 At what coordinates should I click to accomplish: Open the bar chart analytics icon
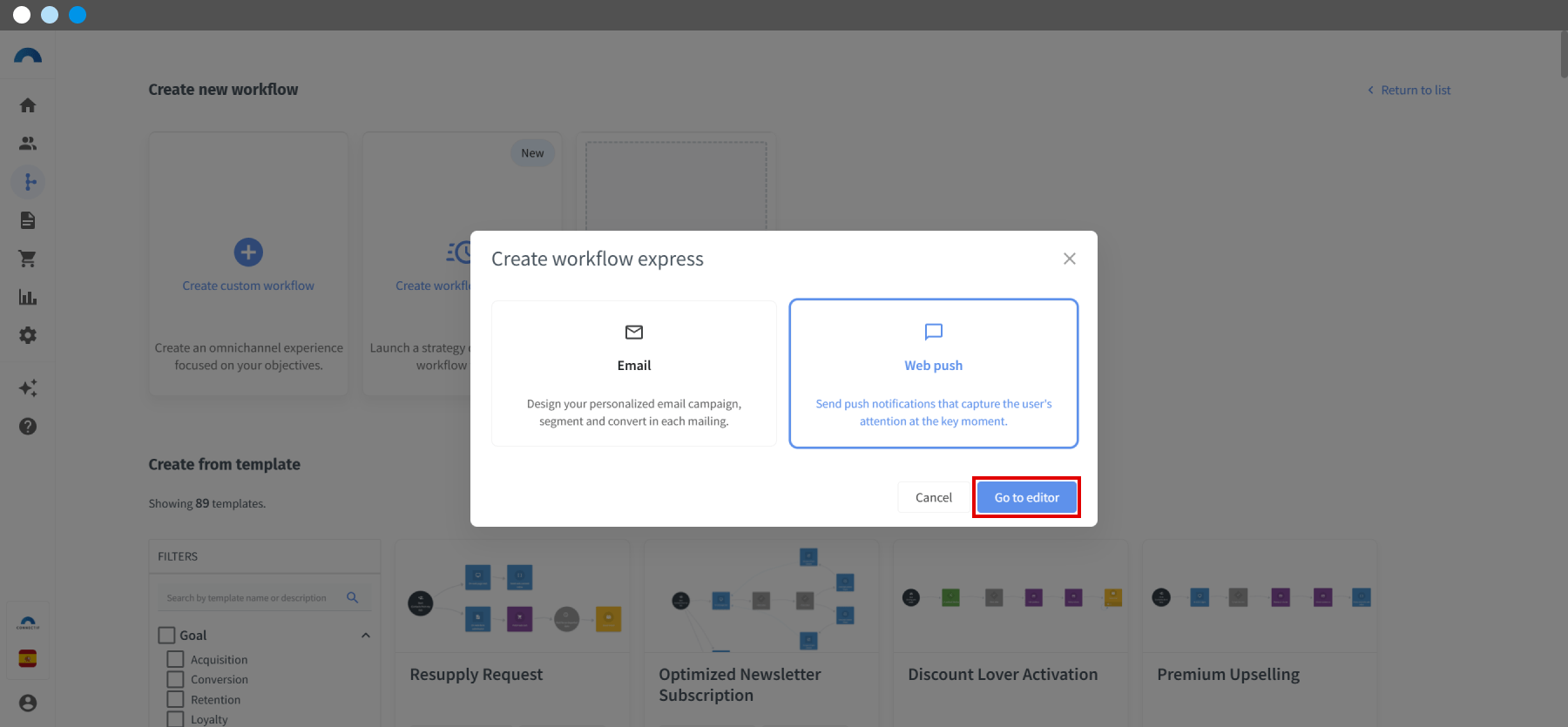(28, 297)
